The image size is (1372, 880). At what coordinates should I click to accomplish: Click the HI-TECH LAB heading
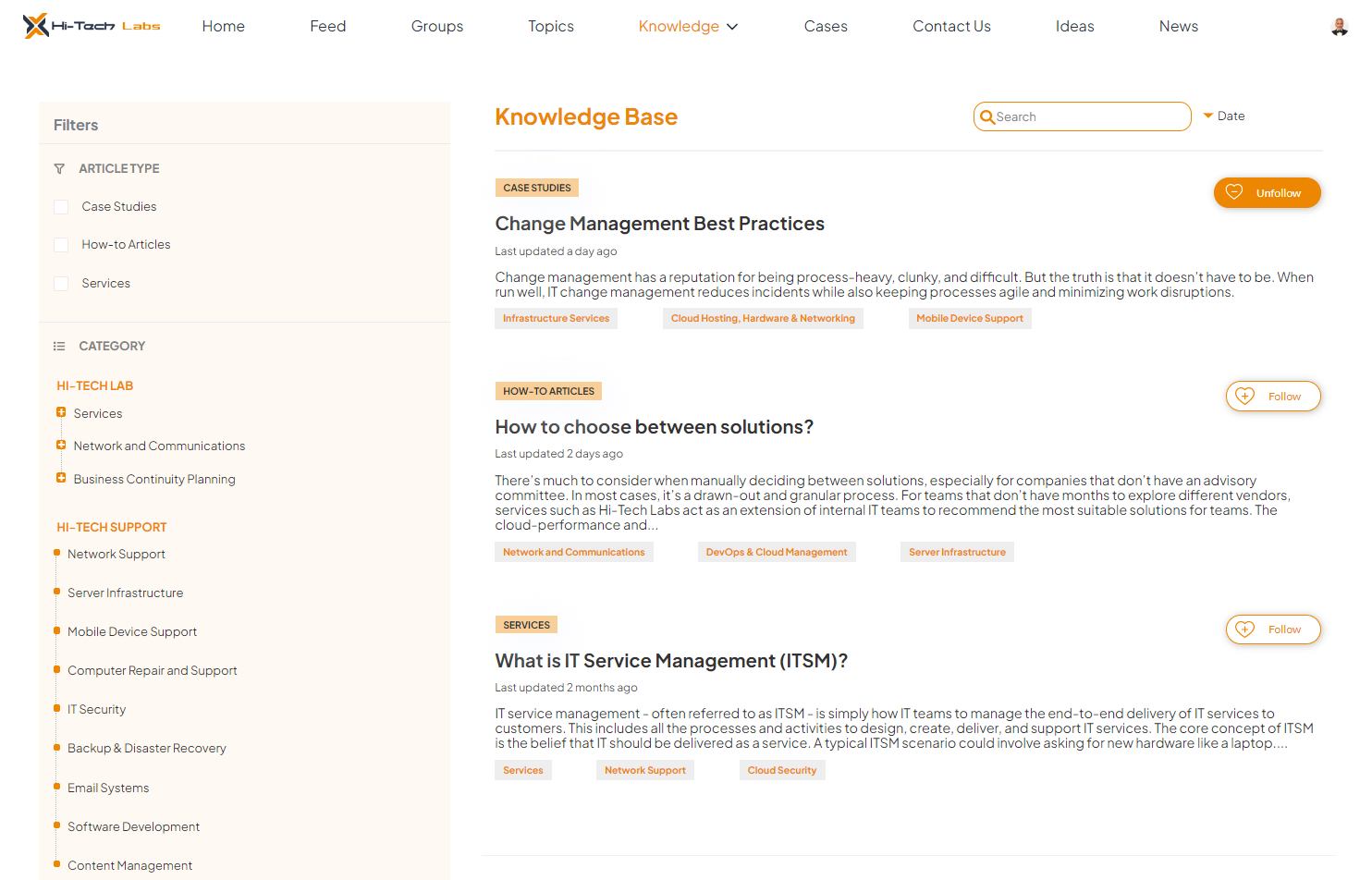(x=95, y=385)
